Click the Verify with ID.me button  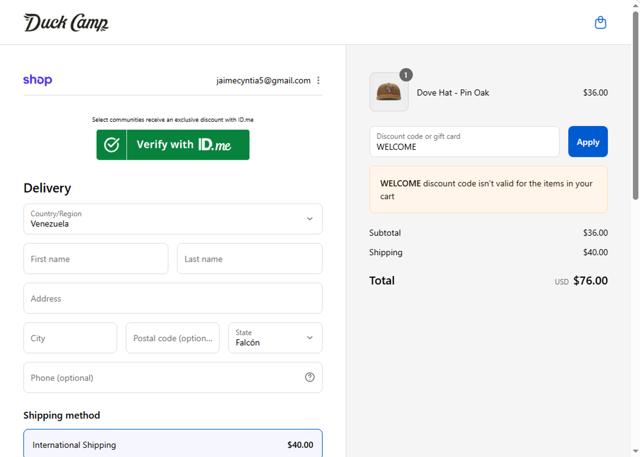[x=173, y=145]
